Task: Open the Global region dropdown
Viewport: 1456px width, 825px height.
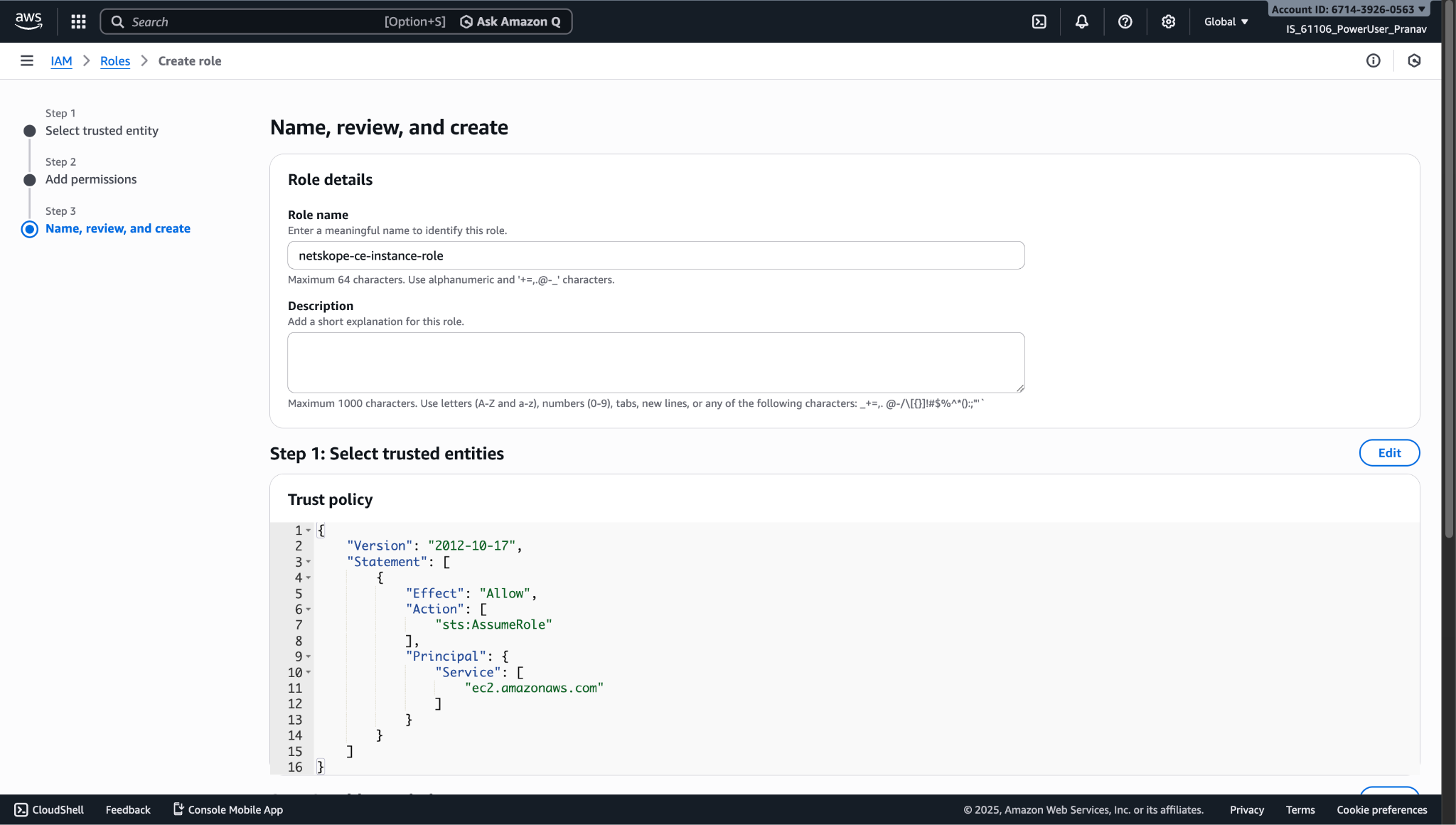Action: point(1226,22)
